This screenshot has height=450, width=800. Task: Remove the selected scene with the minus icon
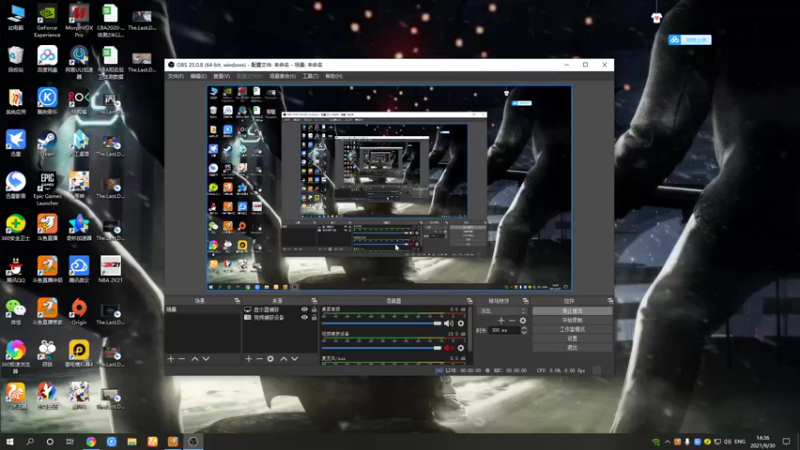click(x=182, y=358)
